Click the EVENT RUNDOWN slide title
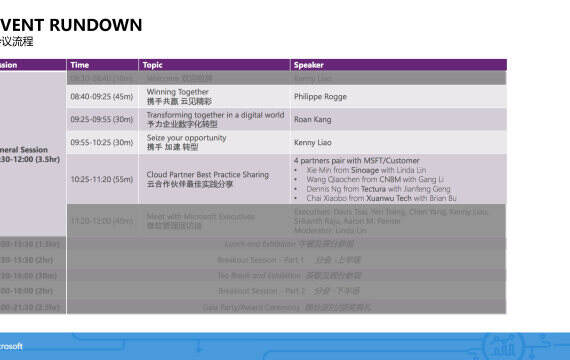This screenshot has width=570, height=360. click(x=71, y=25)
